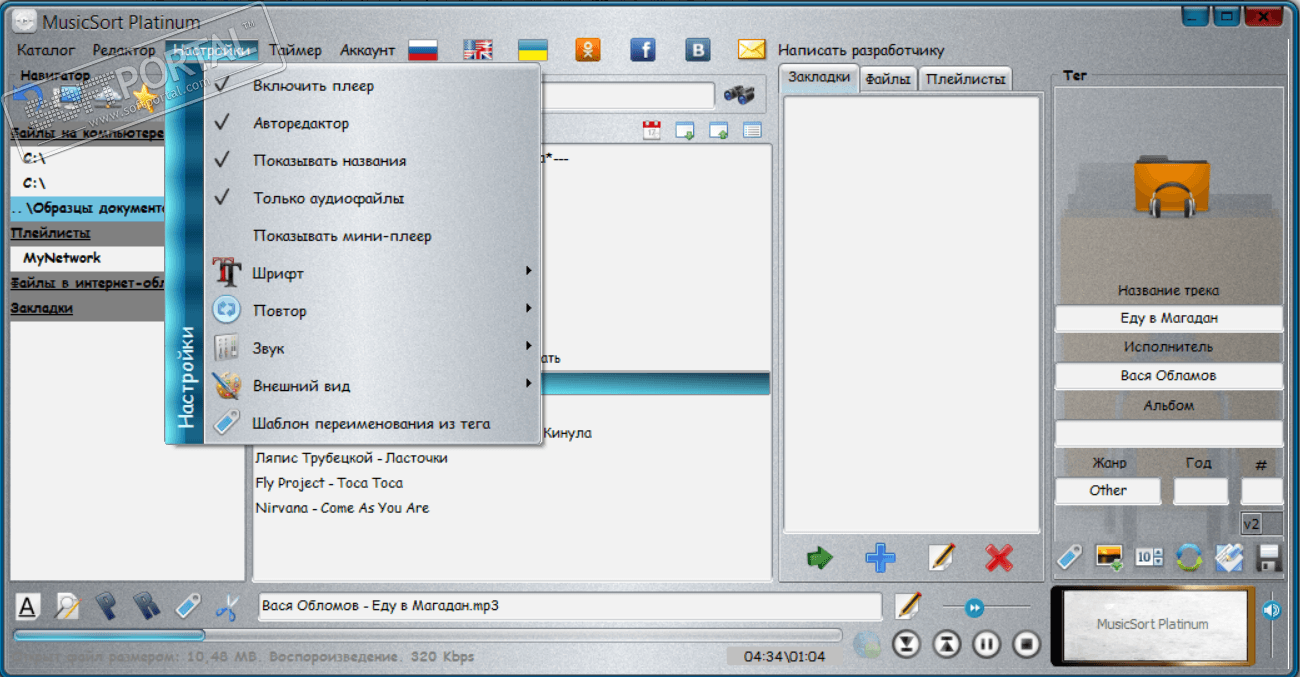The image size is (1300, 677).
Task: Switch language with the Ukrainian flag icon
Action: click(532, 50)
